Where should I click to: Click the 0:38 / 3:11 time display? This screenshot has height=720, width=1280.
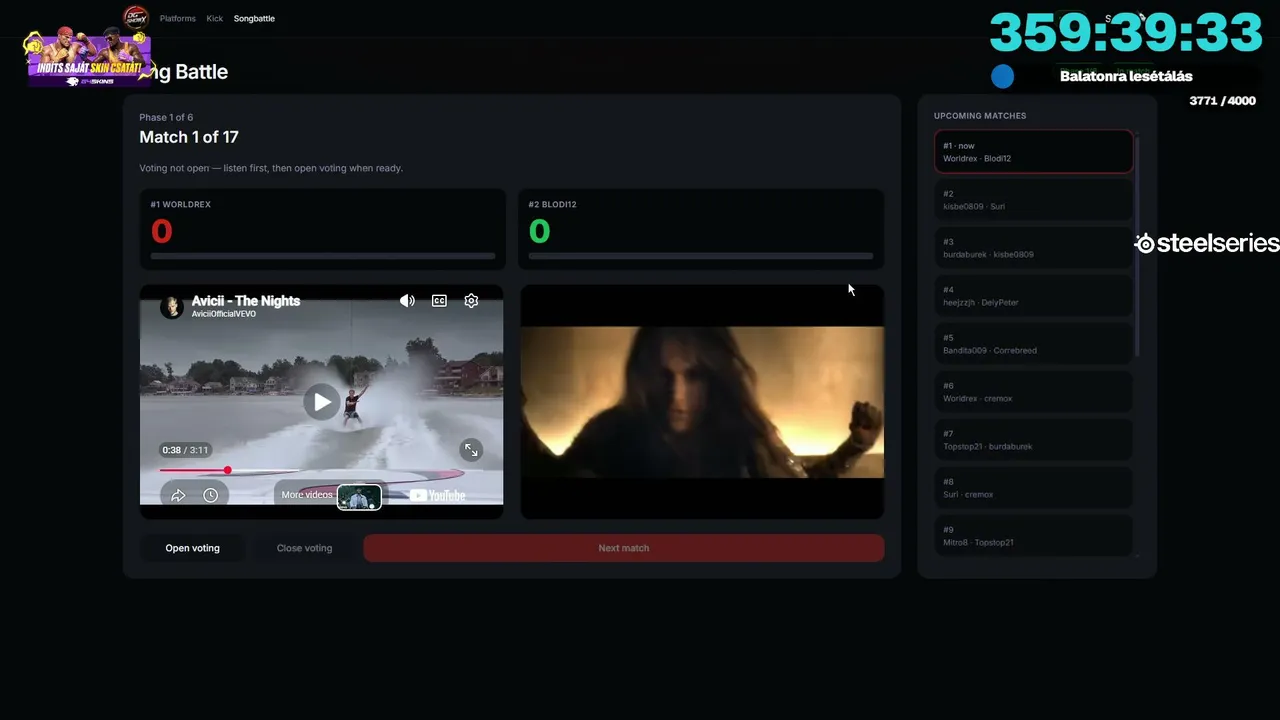(185, 450)
